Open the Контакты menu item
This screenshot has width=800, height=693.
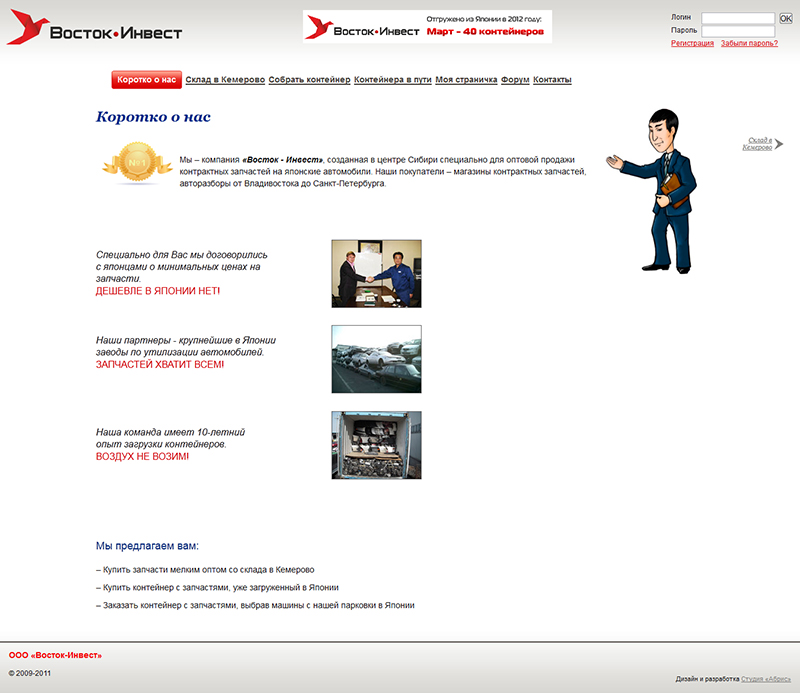pyautogui.click(x=552, y=80)
